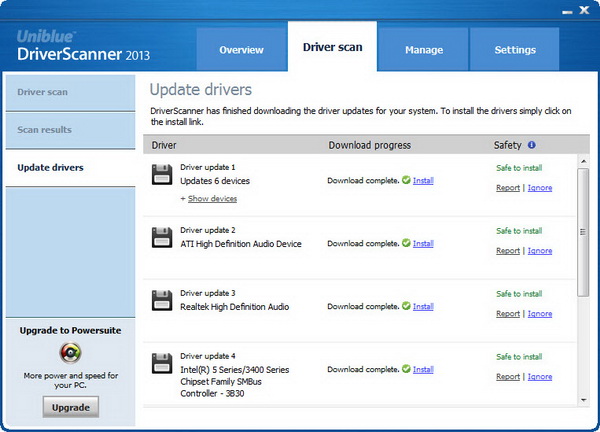Screen dimensions: 600x432
Task: Click the Safety column info icon
Action: point(532,145)
